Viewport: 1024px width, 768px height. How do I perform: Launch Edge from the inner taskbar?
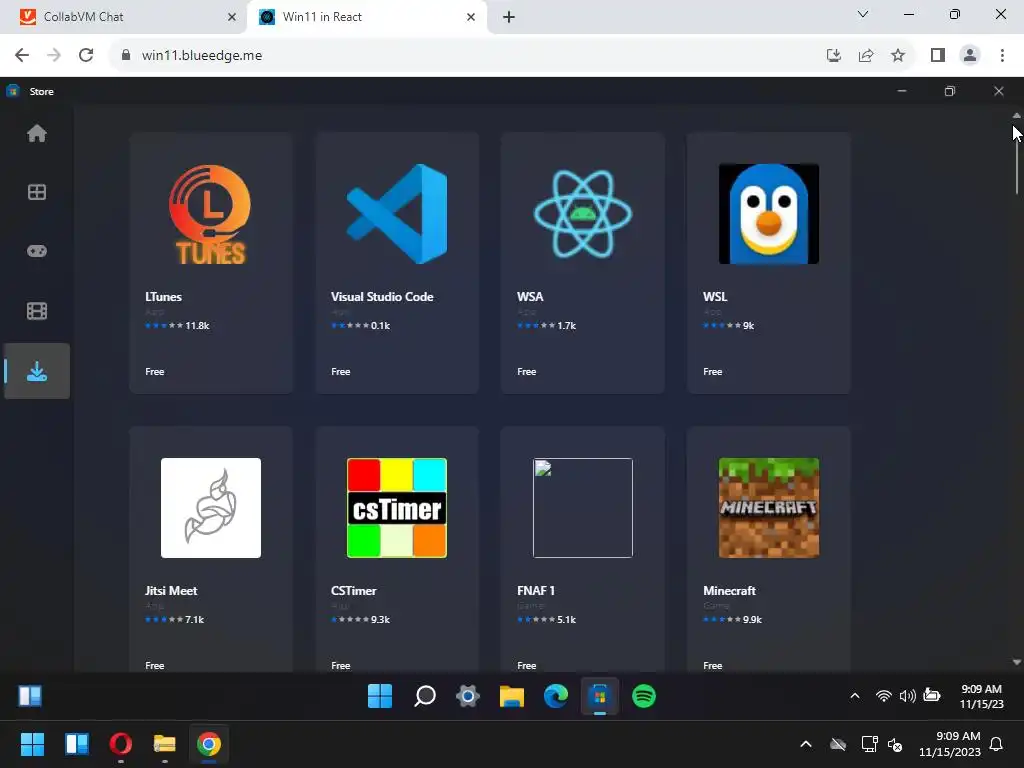click(556, 696)
